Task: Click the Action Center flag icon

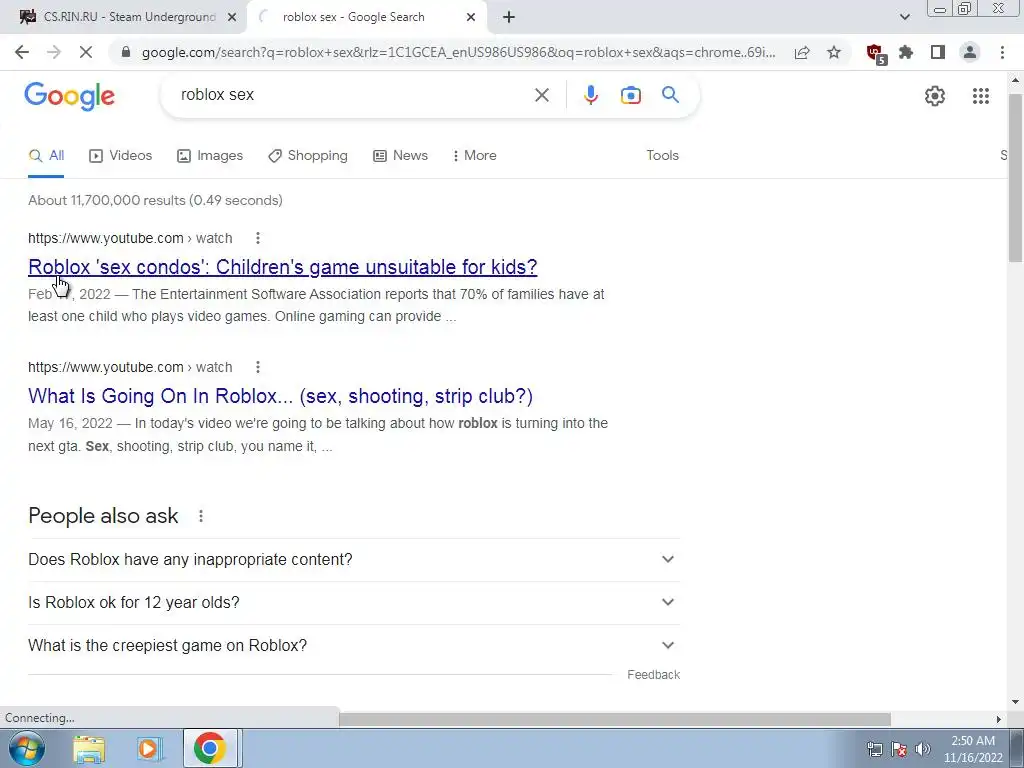Action: (x=899, y=749)
